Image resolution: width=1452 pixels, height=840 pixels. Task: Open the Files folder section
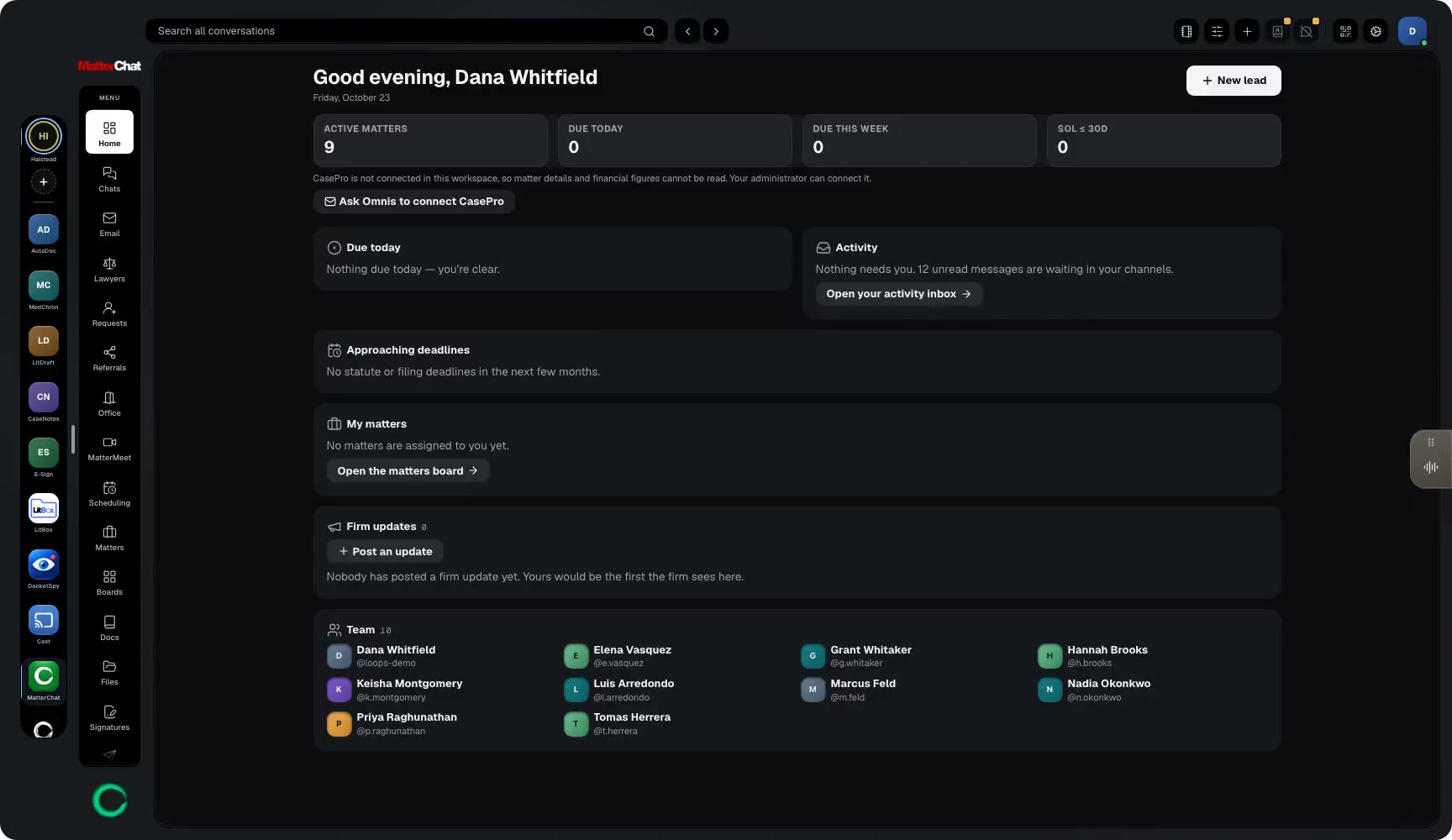tap(109, 672)
